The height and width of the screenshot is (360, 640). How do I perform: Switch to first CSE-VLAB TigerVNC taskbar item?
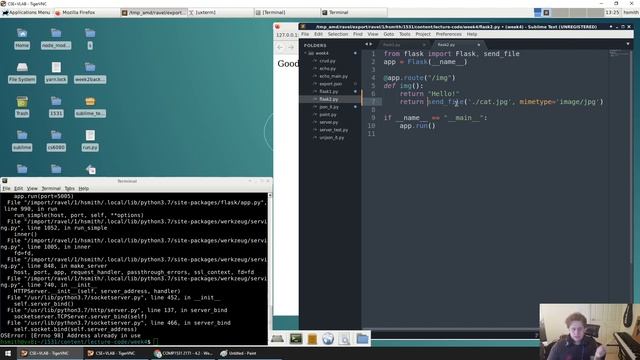[x=49, y=353]
